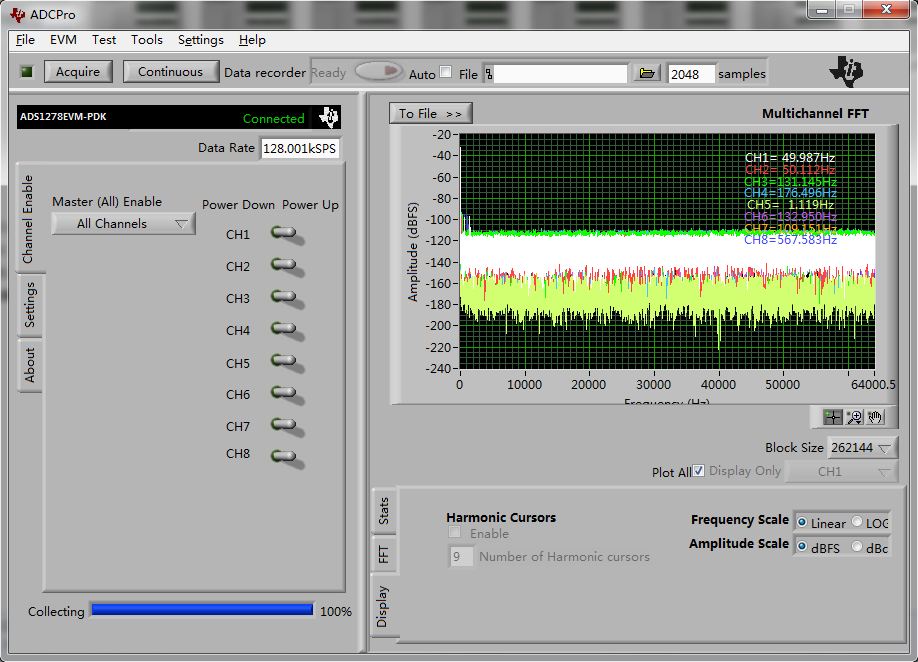Click the Collecting progress bar

[202, 610]
